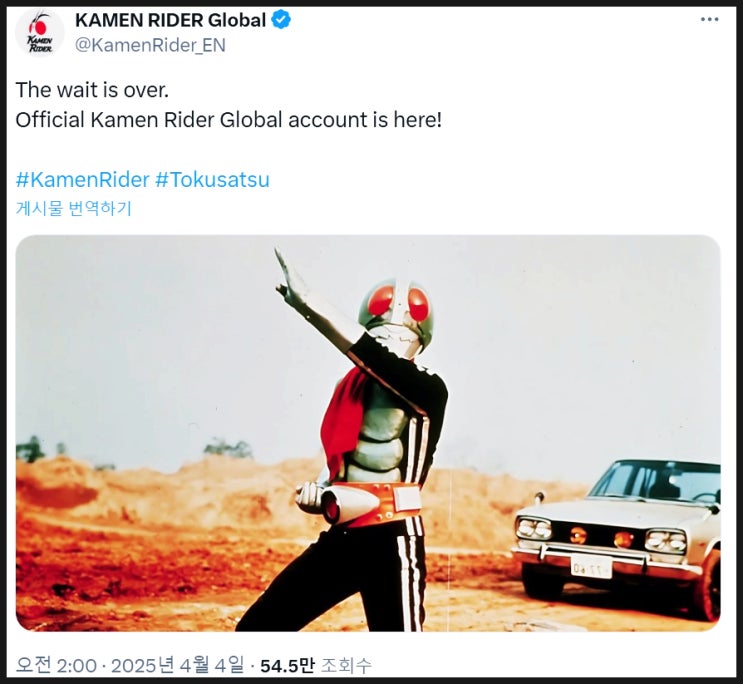Click the Kamen Rider profile avatar
The height and width of the screenshot is (684, 743).
click(40, 32)
